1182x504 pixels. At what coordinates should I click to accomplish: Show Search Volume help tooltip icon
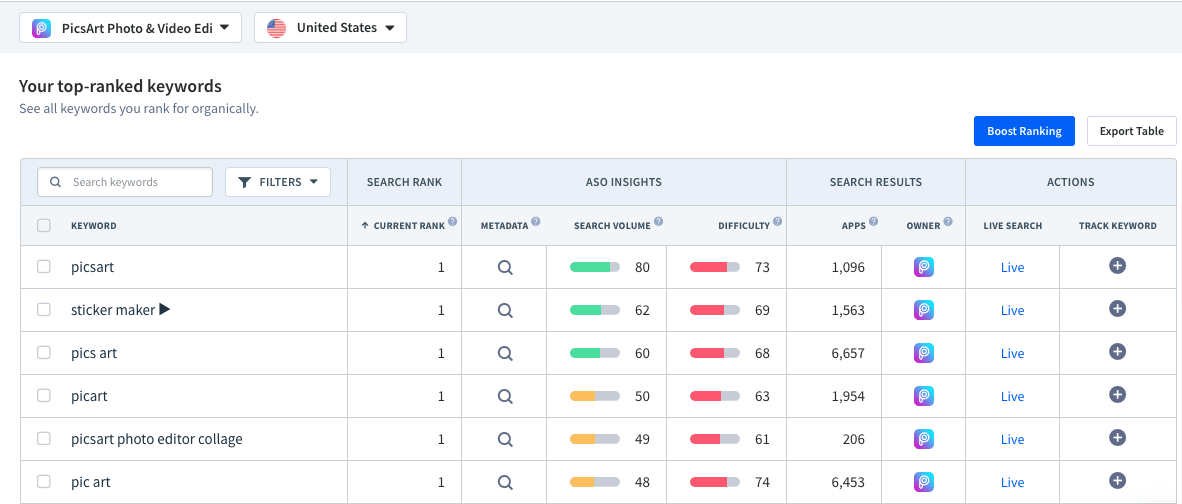tap(658, 221)
